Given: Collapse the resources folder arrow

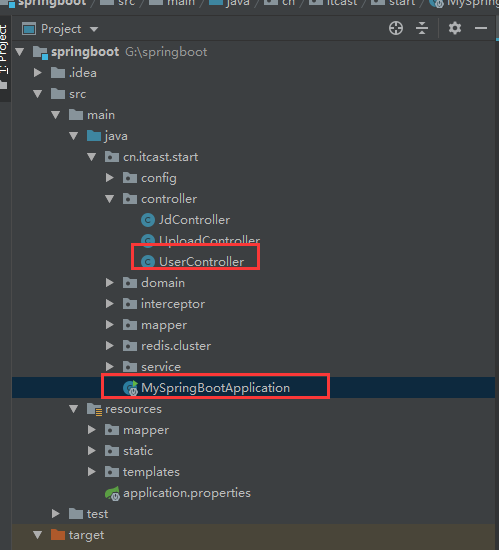Looking at the screenshot, I should (74, 409).
